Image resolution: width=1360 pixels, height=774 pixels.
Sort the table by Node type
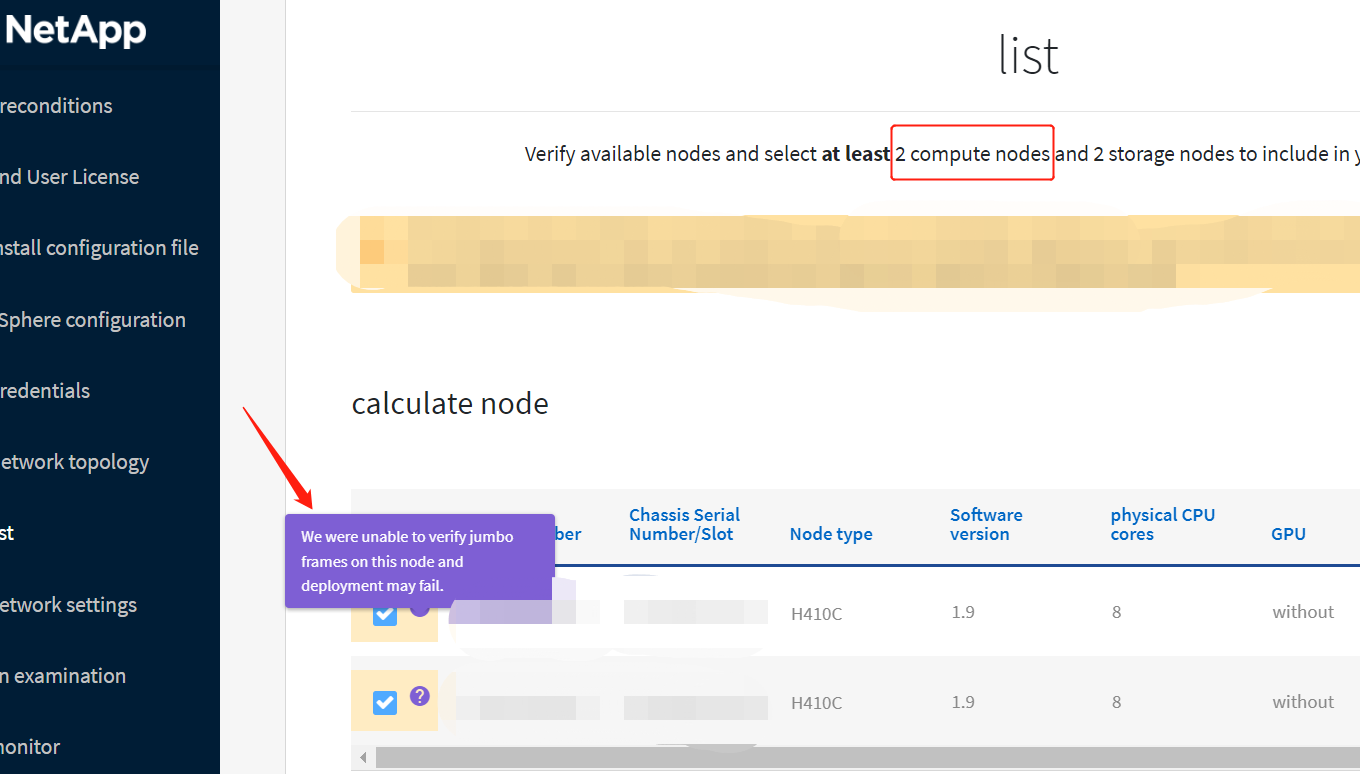pos(830,534)
